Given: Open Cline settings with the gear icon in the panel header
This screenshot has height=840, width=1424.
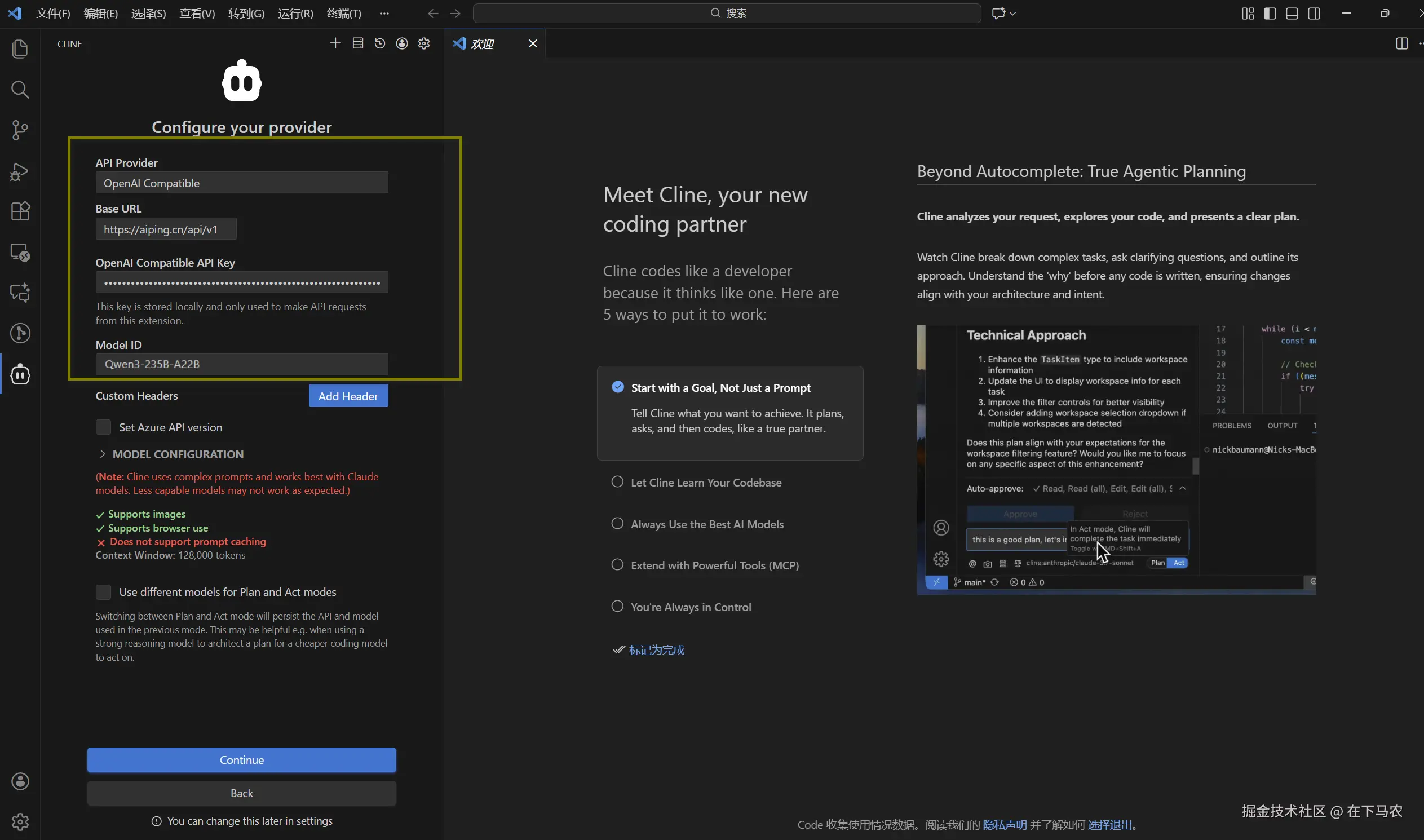Looking at the screenshot, I should coord(424,43).
